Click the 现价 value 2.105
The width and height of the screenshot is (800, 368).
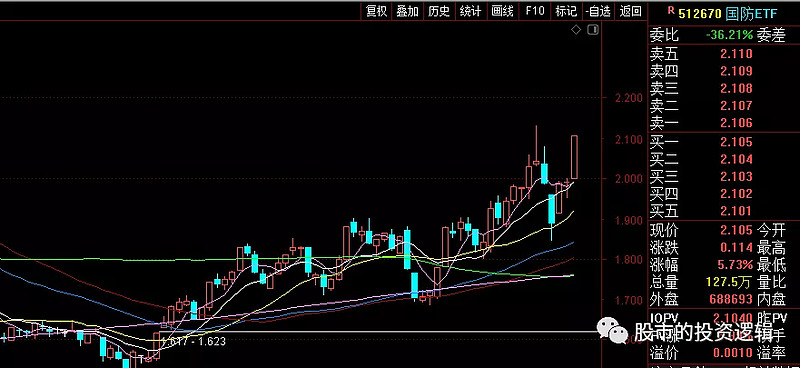click(737, 230)
